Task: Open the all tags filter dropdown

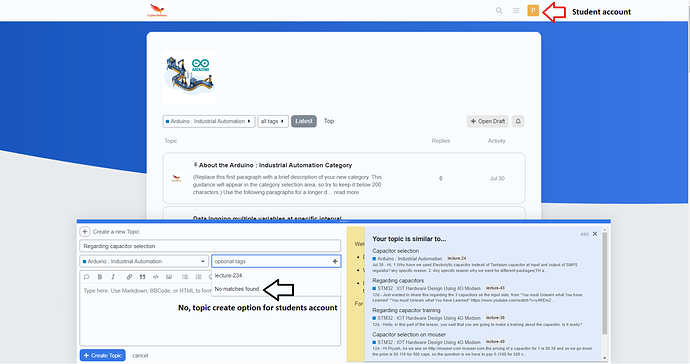Action: click(x=272, y=121)
